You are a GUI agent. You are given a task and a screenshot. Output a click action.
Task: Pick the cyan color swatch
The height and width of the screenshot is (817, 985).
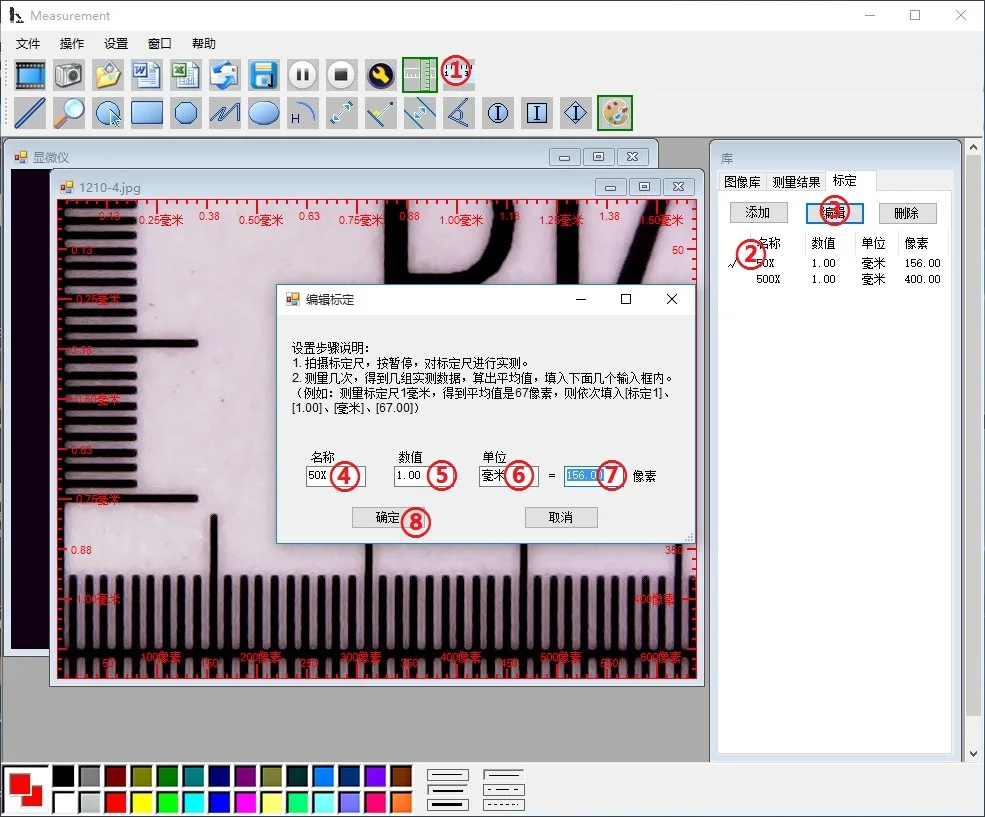click(194, 803)
